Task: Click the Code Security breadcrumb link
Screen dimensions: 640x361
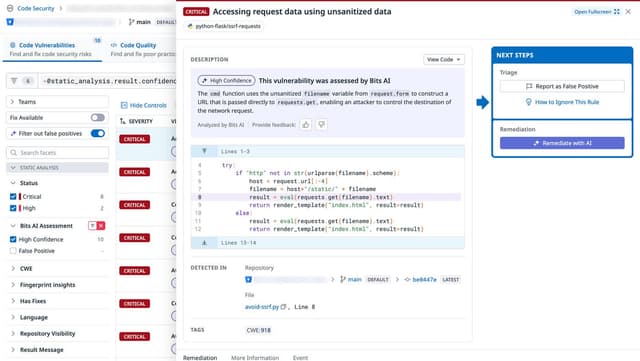Action: click(36, 8)
